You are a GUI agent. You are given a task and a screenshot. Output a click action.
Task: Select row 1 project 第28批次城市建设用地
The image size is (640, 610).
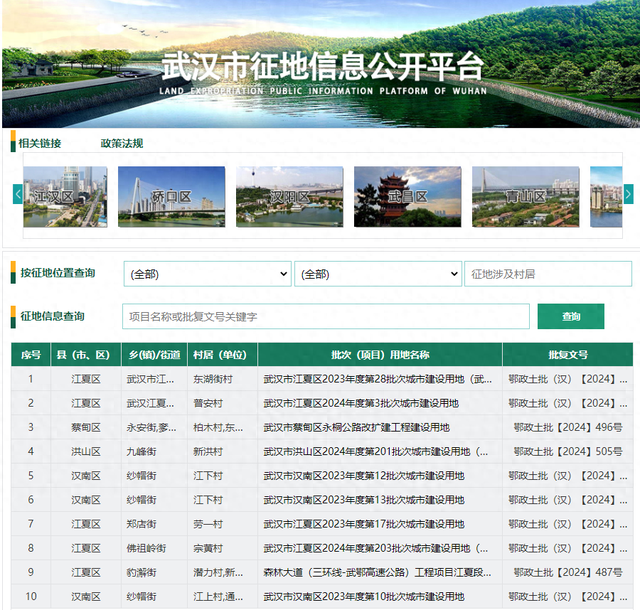click(x=377, y=379)
